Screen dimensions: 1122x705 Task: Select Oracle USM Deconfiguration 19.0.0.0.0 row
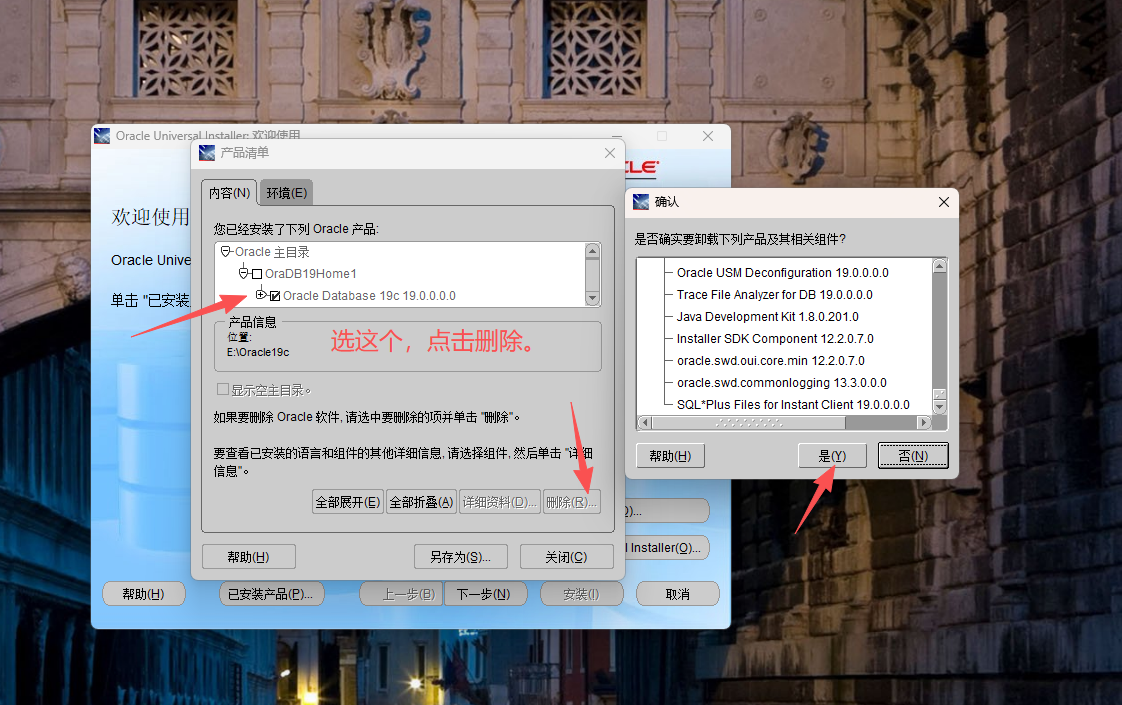(783, 273)
